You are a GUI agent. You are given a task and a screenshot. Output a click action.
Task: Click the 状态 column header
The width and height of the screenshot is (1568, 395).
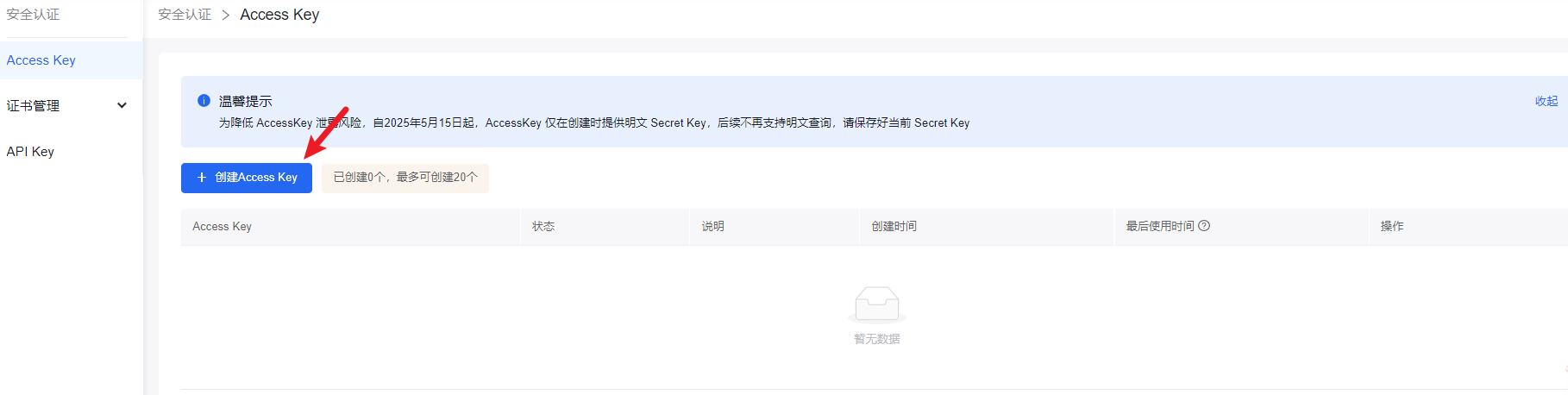click(543, 227)
